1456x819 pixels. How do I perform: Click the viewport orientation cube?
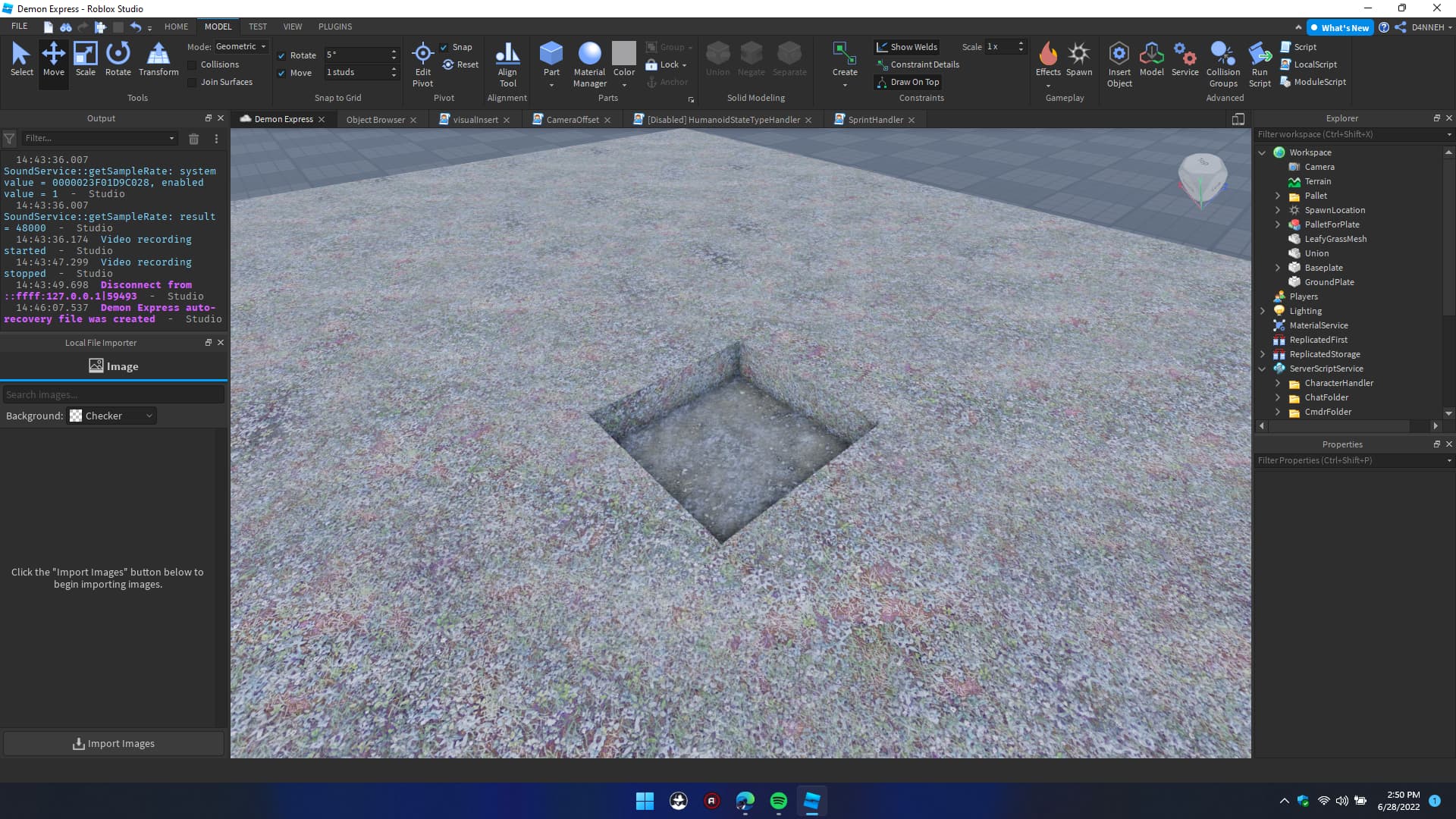[1202, 179]
